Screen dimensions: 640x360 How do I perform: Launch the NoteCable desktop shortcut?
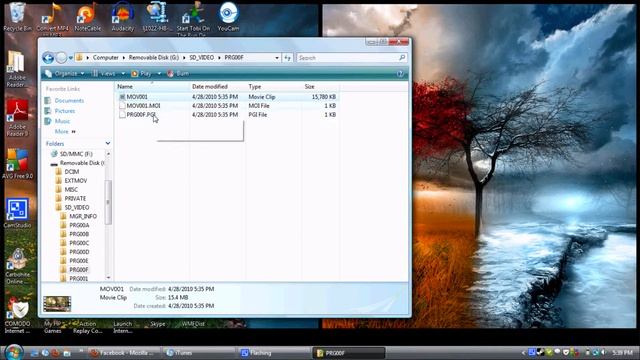click(87, 16)
